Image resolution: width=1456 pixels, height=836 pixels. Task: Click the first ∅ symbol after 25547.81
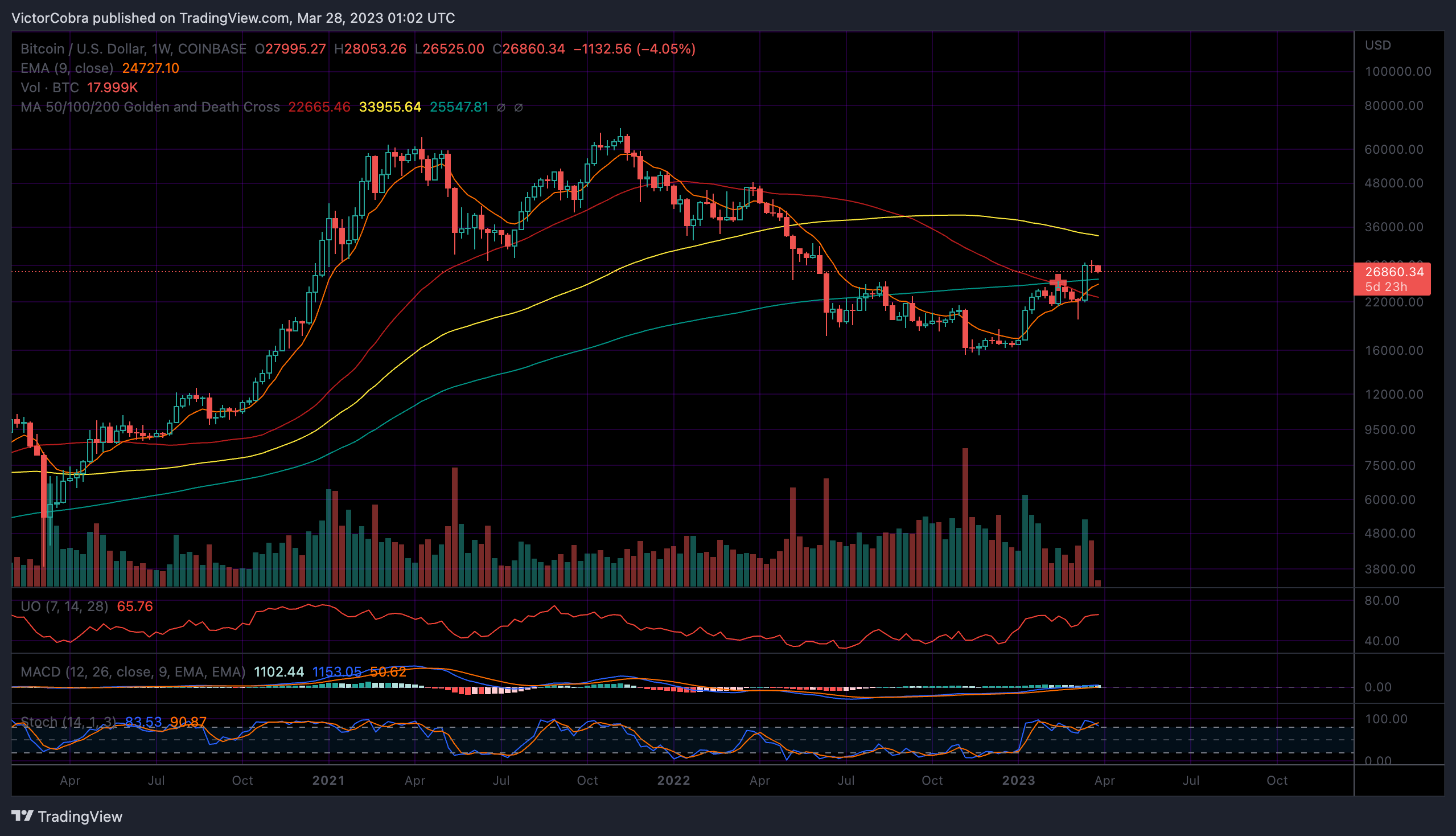click(x=501, y=108)
